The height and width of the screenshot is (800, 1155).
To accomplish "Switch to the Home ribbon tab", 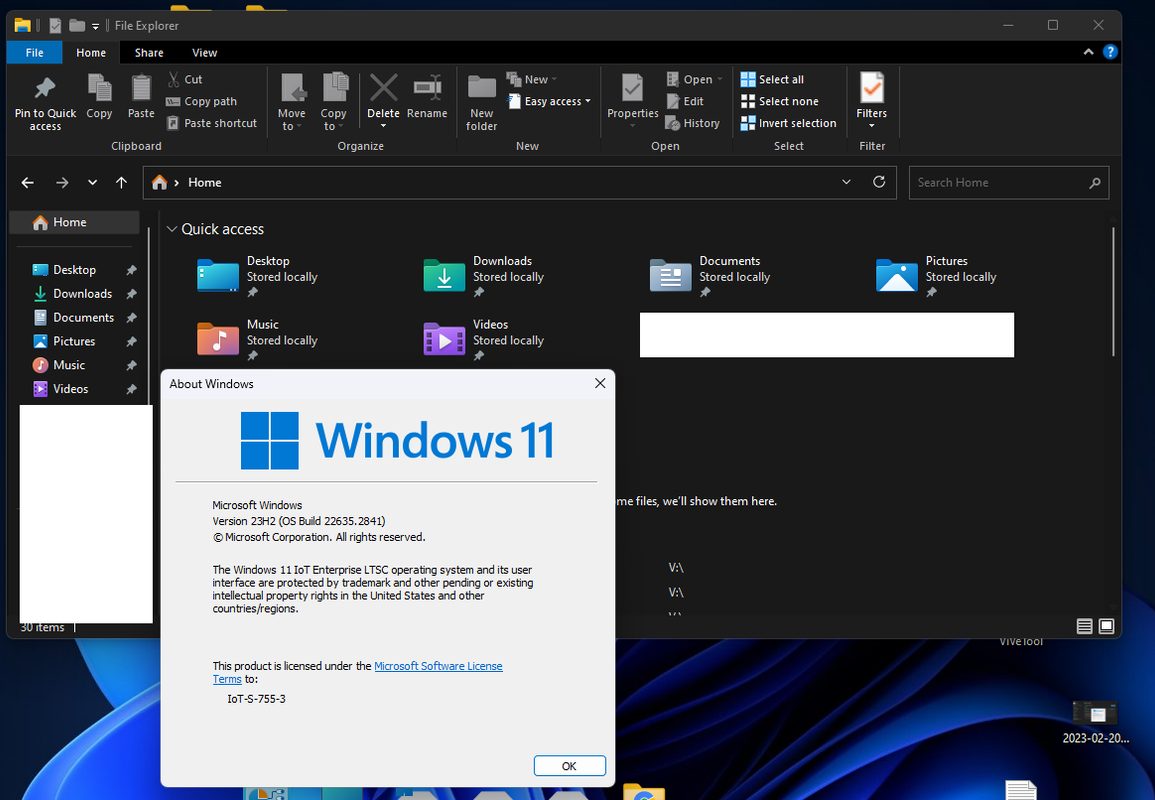I will click(x=91, y=52).
